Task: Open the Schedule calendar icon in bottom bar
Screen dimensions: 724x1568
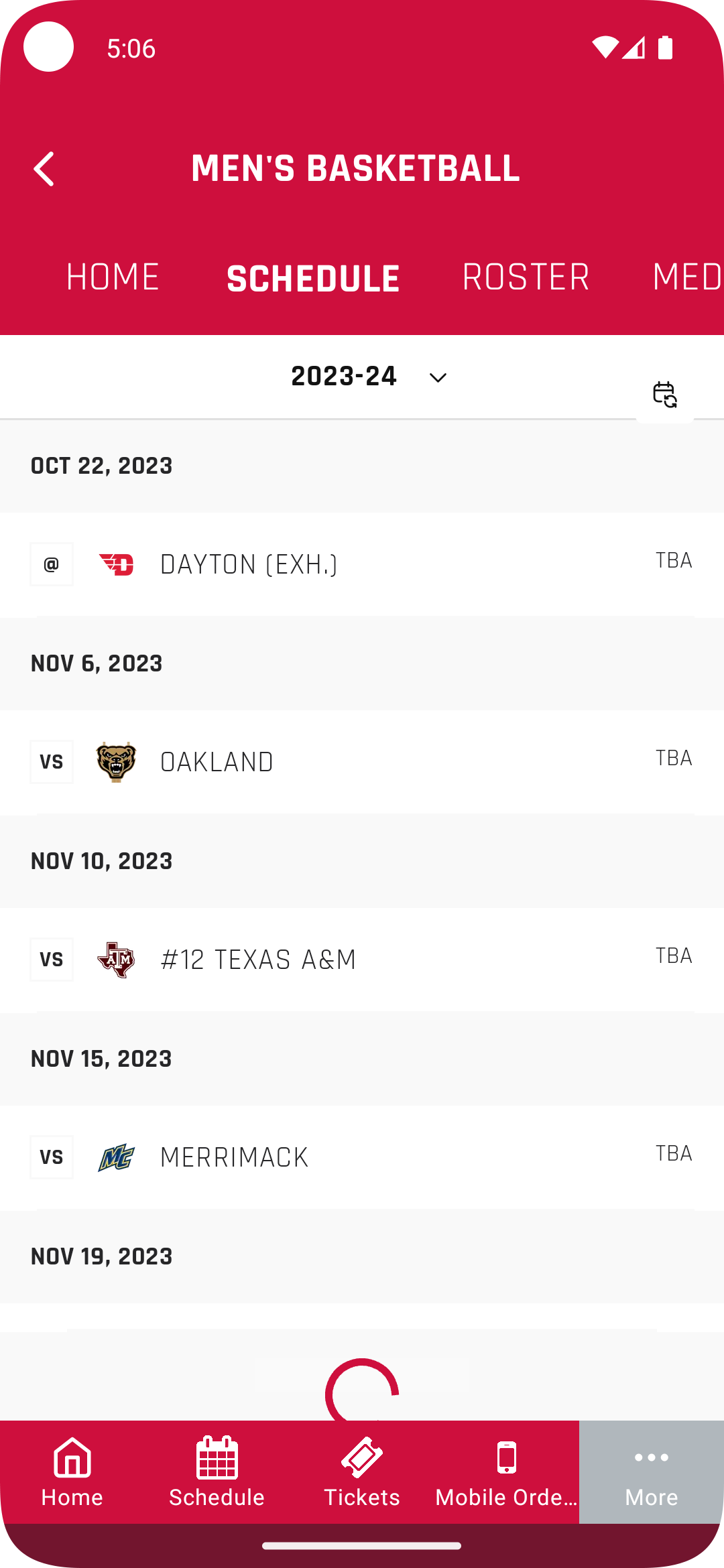Action: pyautogui.click(x=217, y=1457)
